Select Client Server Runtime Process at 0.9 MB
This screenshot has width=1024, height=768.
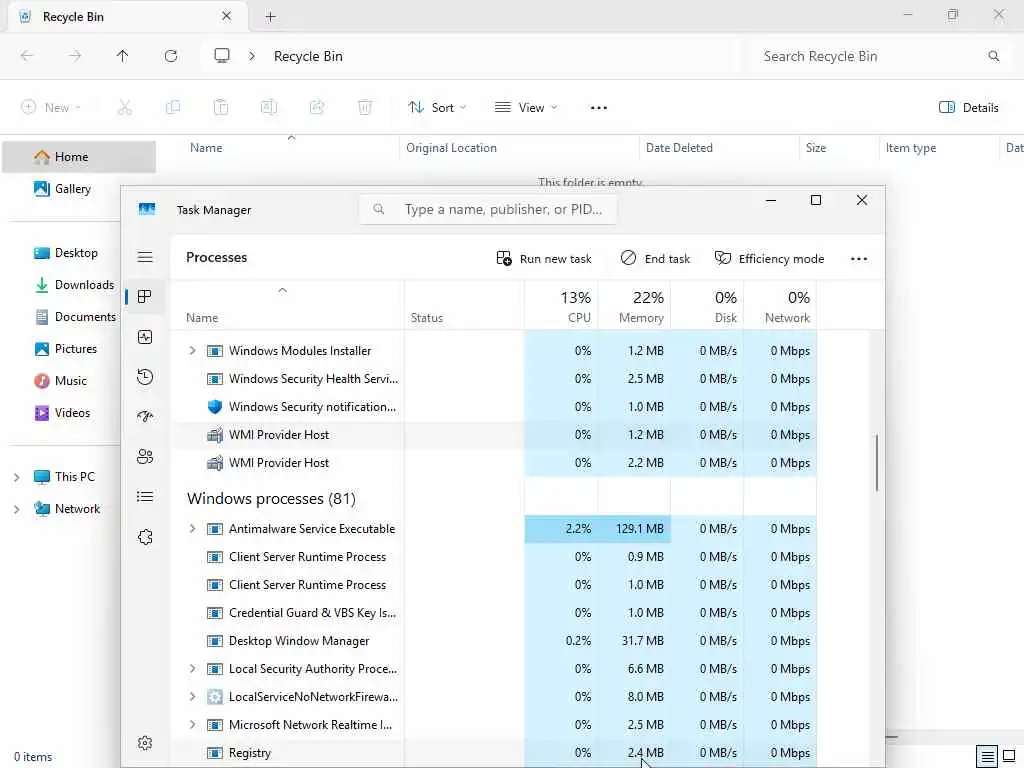coord(494,557)
